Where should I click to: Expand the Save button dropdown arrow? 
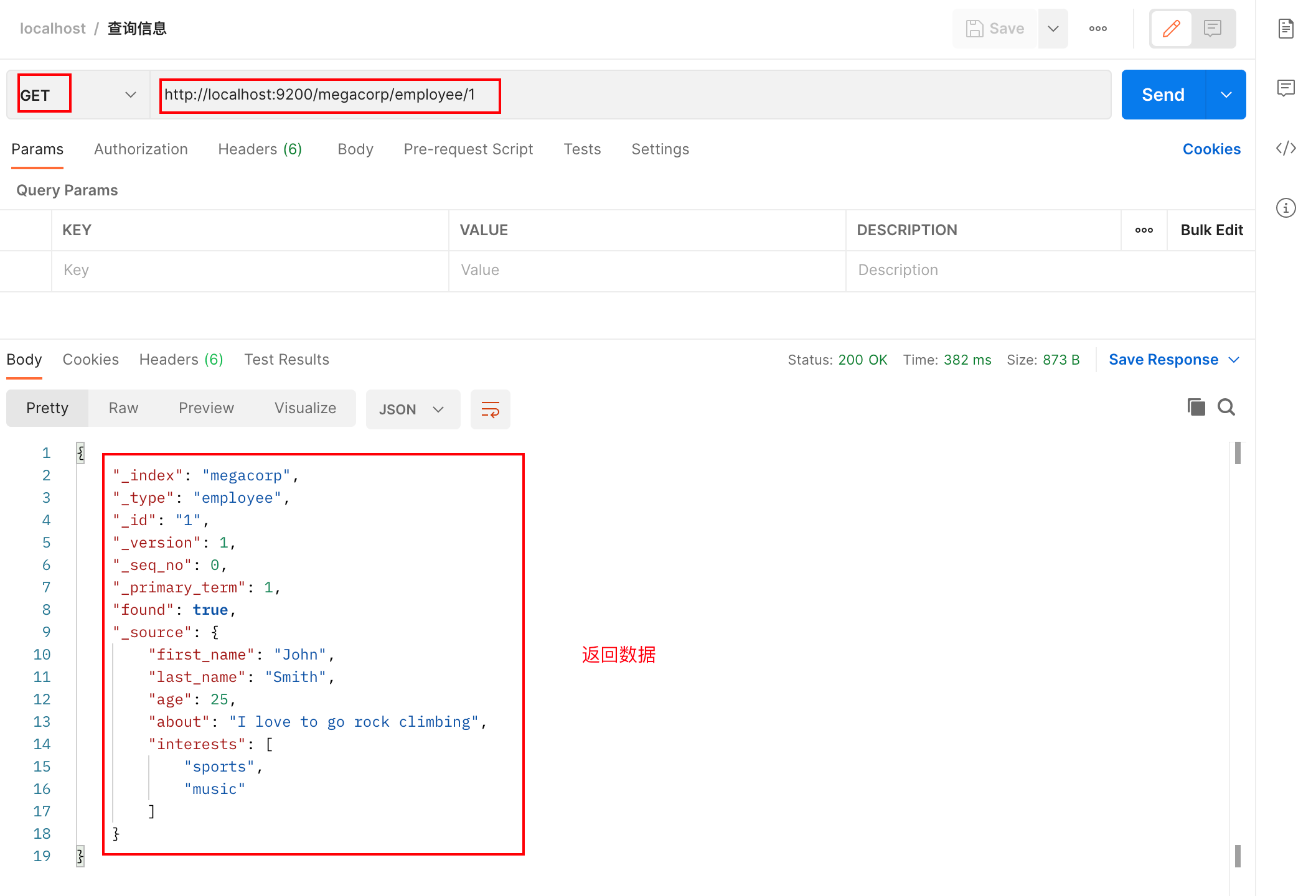(1053, 29)
